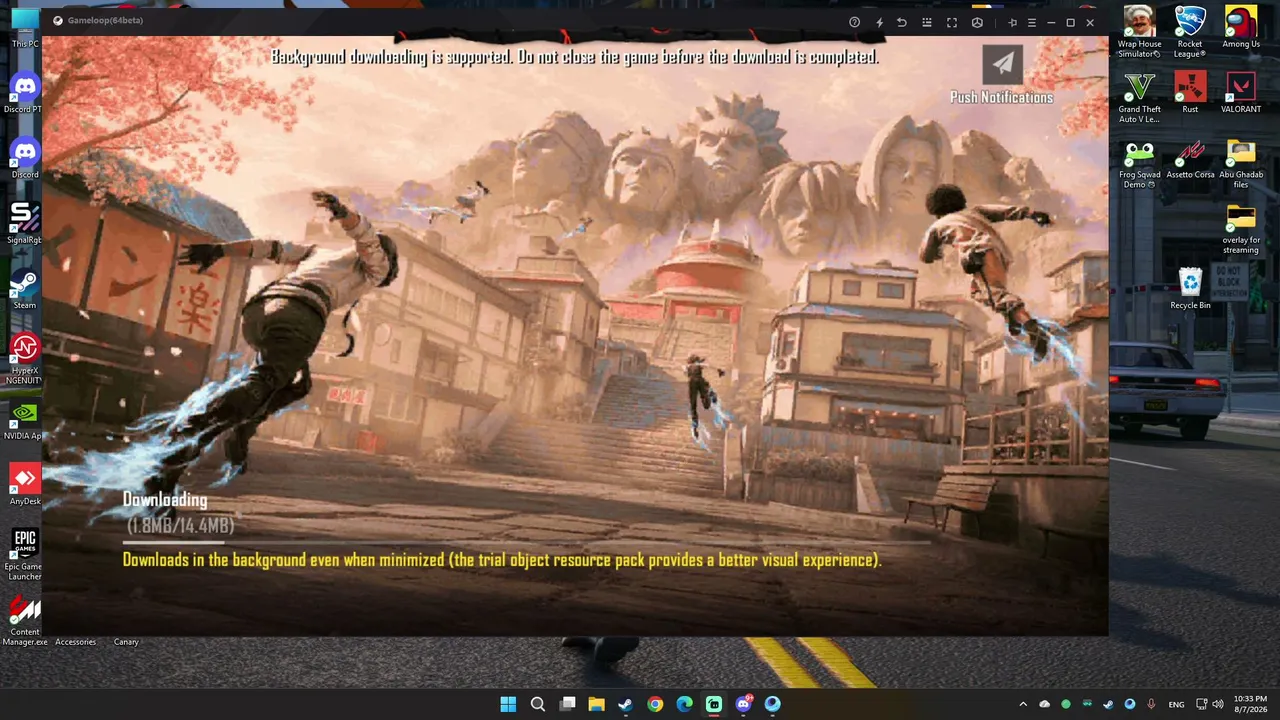The image size is (1280, 720).
Task: Select the SignalRgb desktop shortcut
Action: (x=25, y=225)
